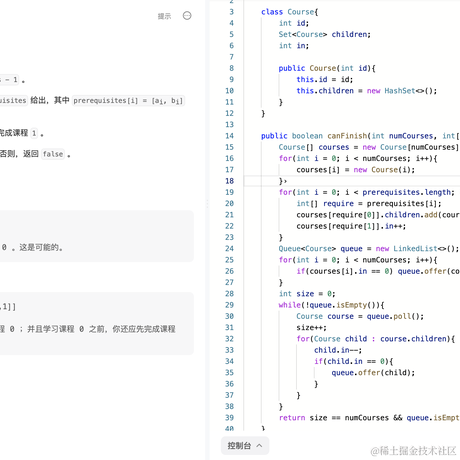Click 'int size = 0;' on line 28

point(307,294)
